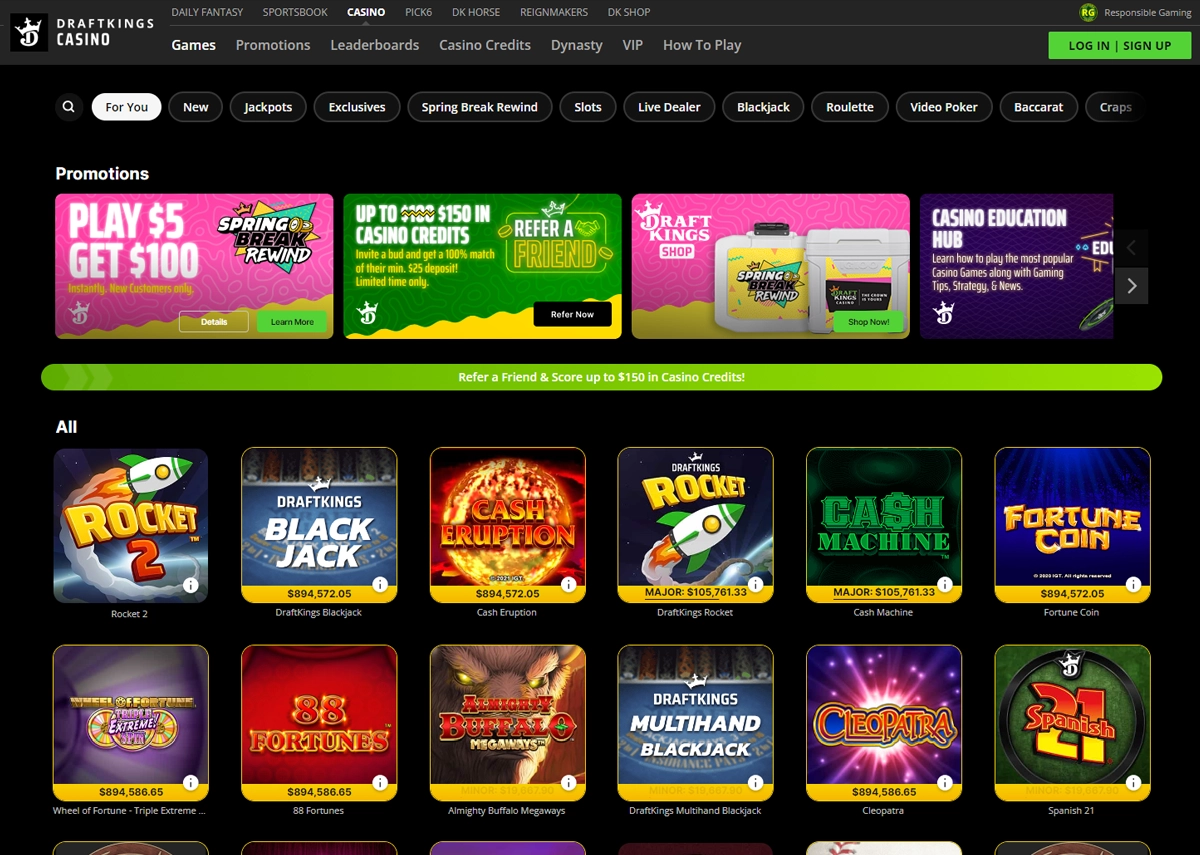Select the For You filter chip
This screenshot has width=1200, height=855.
[127, 107]
